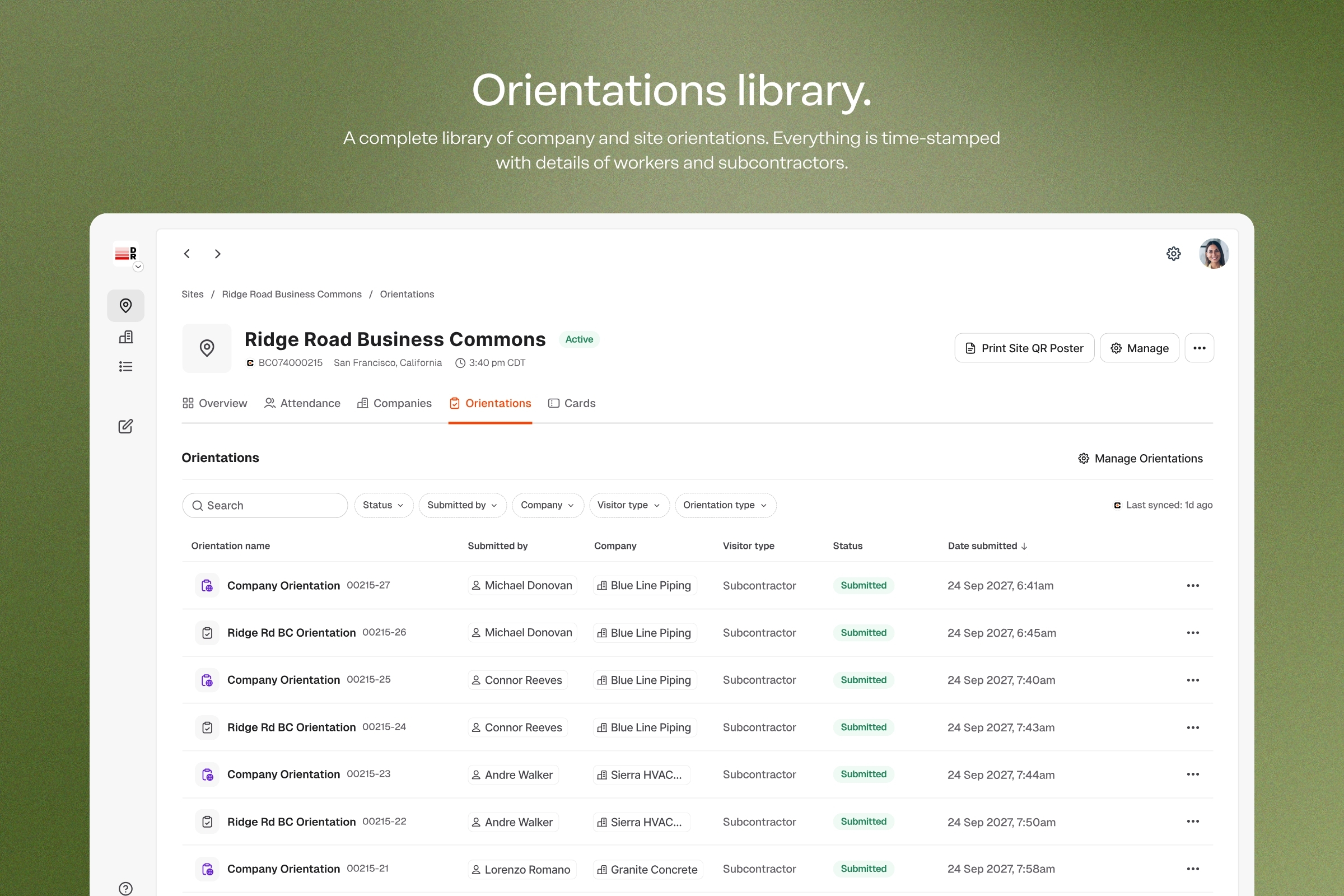Image resolution: width=1344 pixels, height=896 pixels.
Task: Click Manage Orientations link
Action: click(x=1140, y=458)
